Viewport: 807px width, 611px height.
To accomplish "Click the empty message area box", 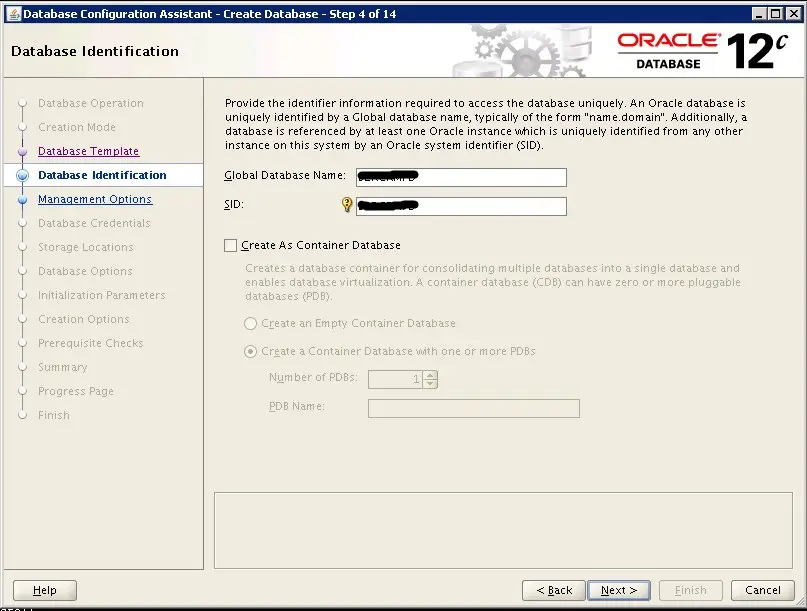I will pos(503,531).
